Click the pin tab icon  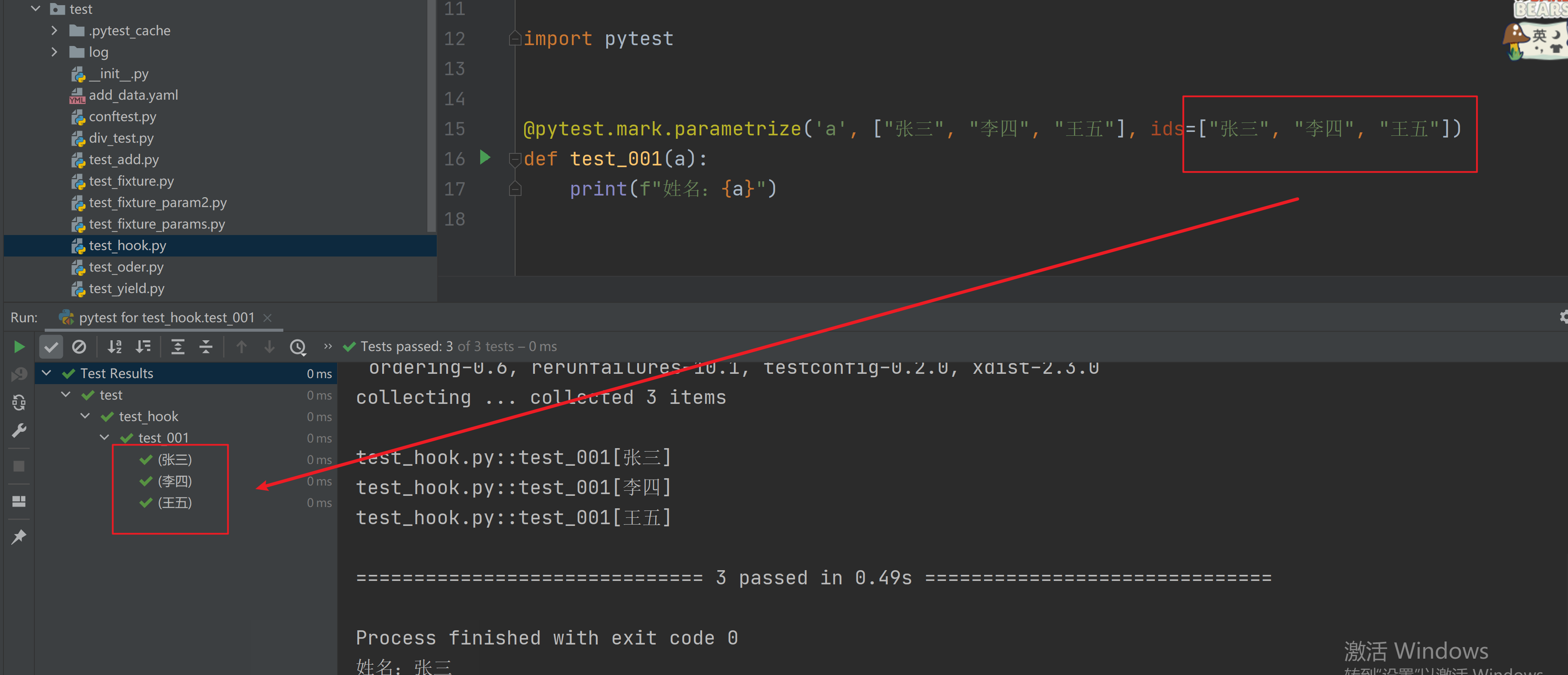(19, 536)
